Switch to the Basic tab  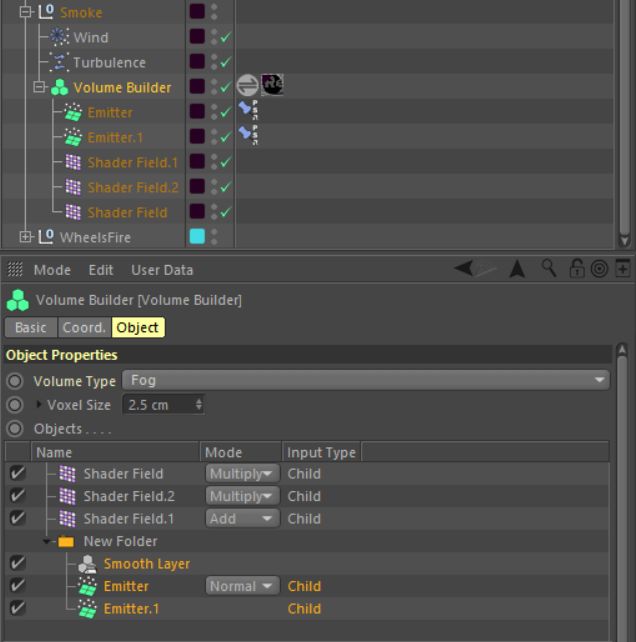[x=31, y=328]
